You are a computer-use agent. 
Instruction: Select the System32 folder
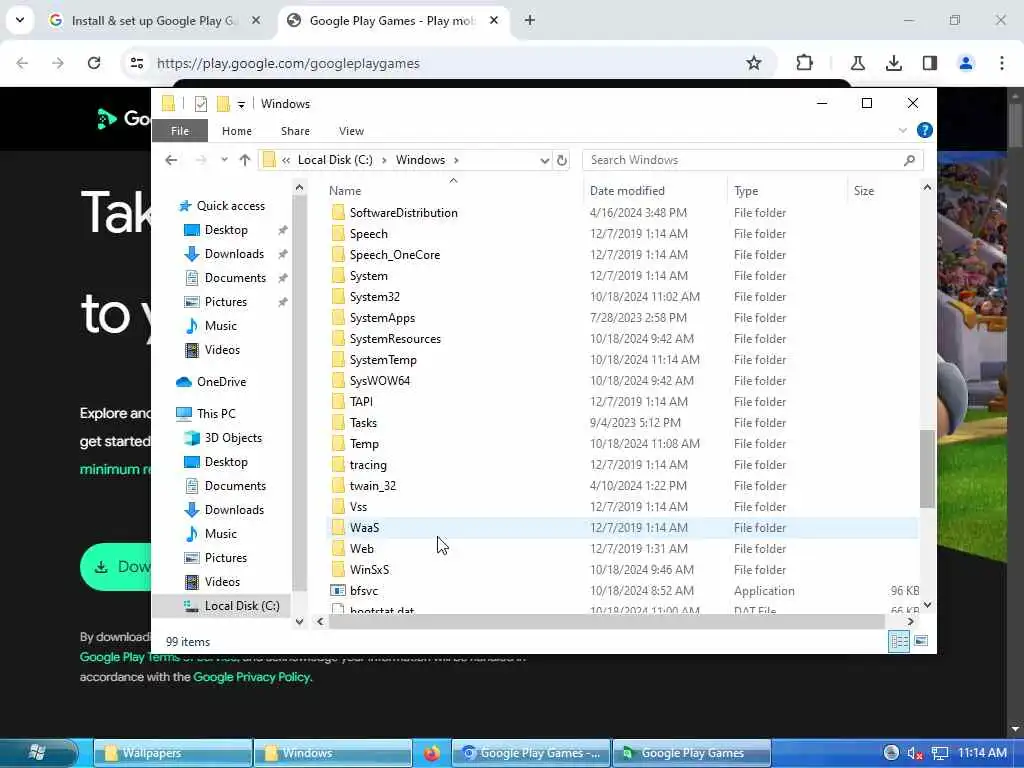[x=374, y=297]
